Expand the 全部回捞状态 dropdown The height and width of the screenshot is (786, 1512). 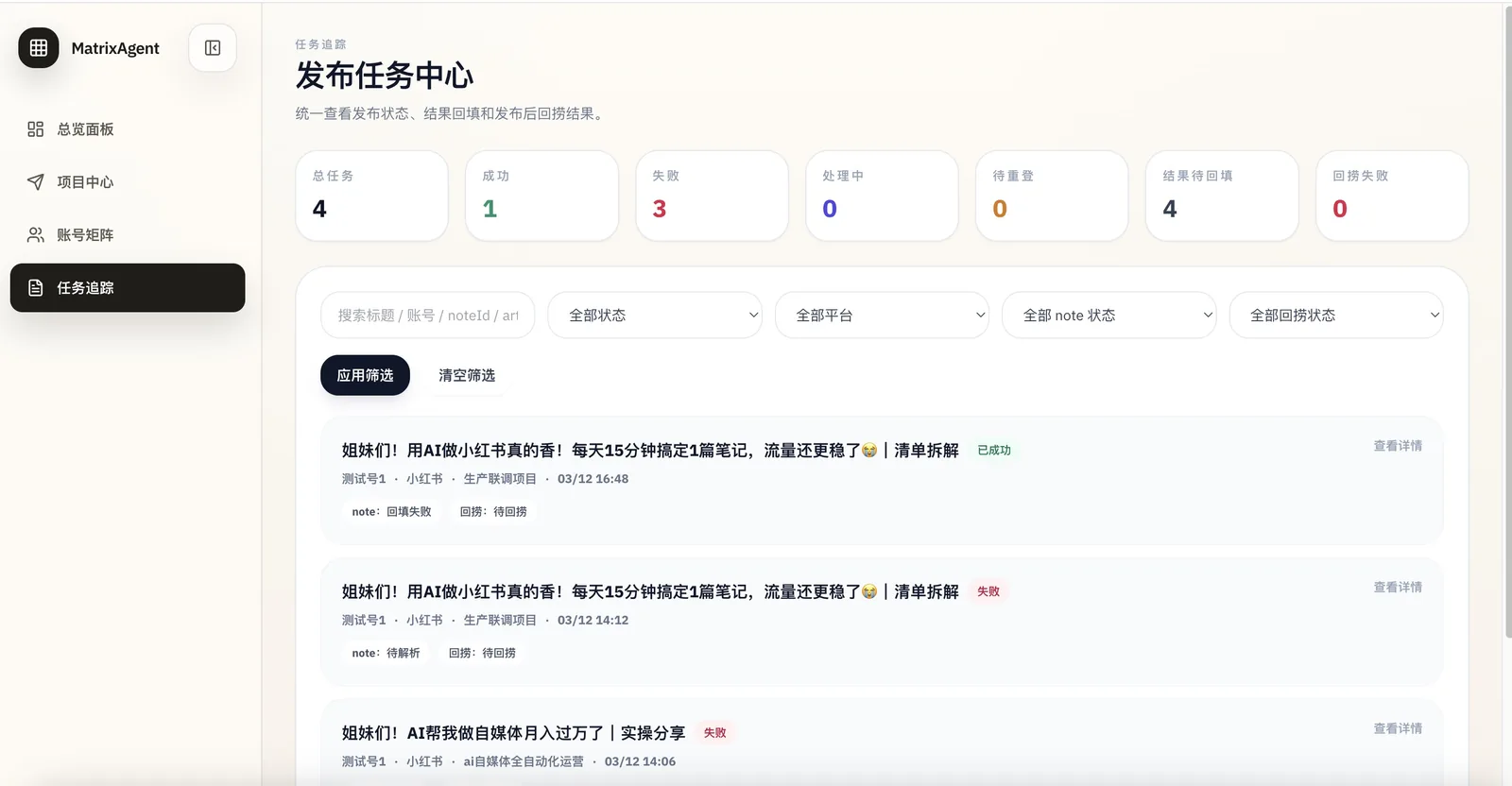click(1336, 316)
